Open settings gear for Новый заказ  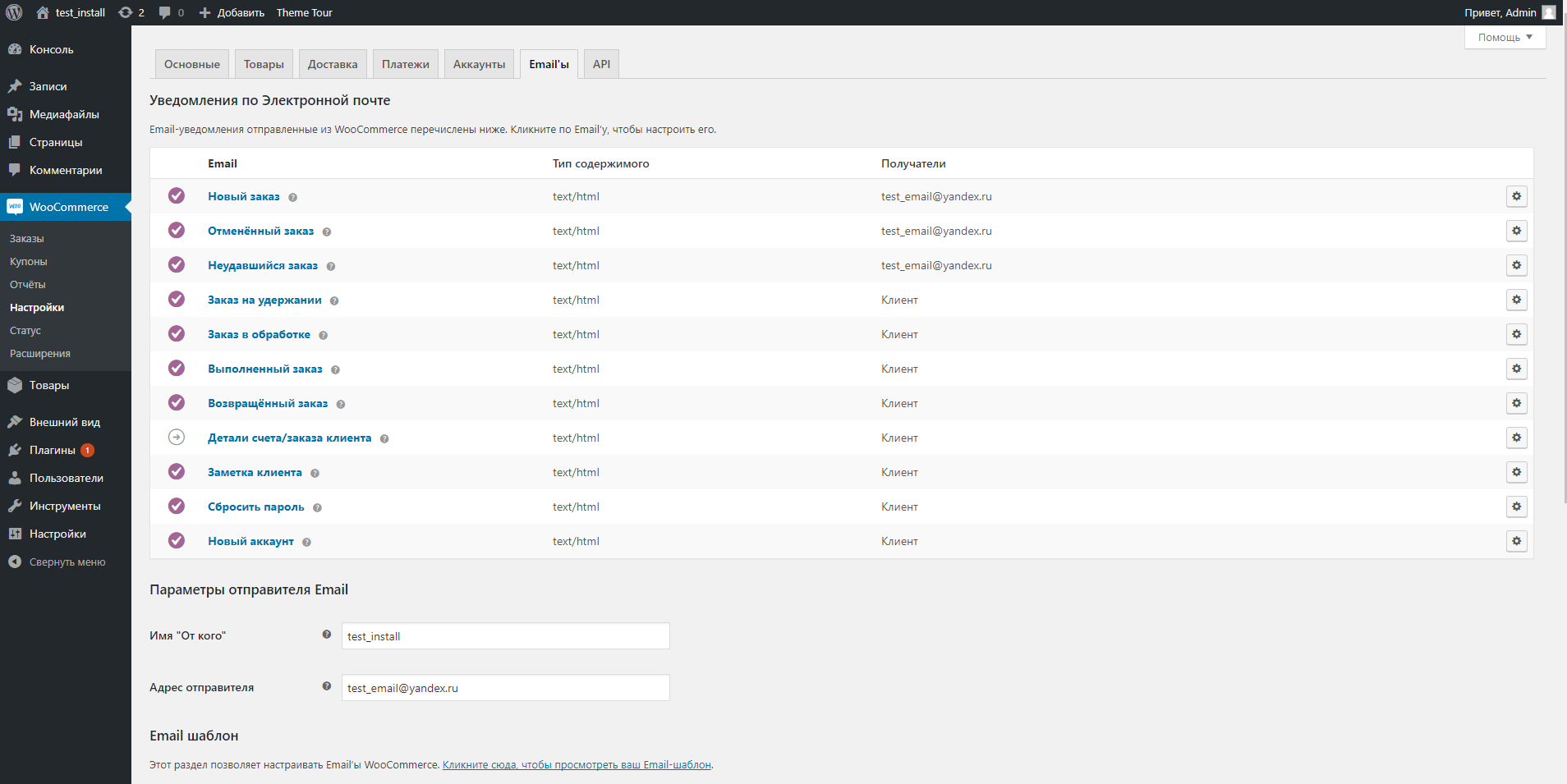tap(1516, 196)
